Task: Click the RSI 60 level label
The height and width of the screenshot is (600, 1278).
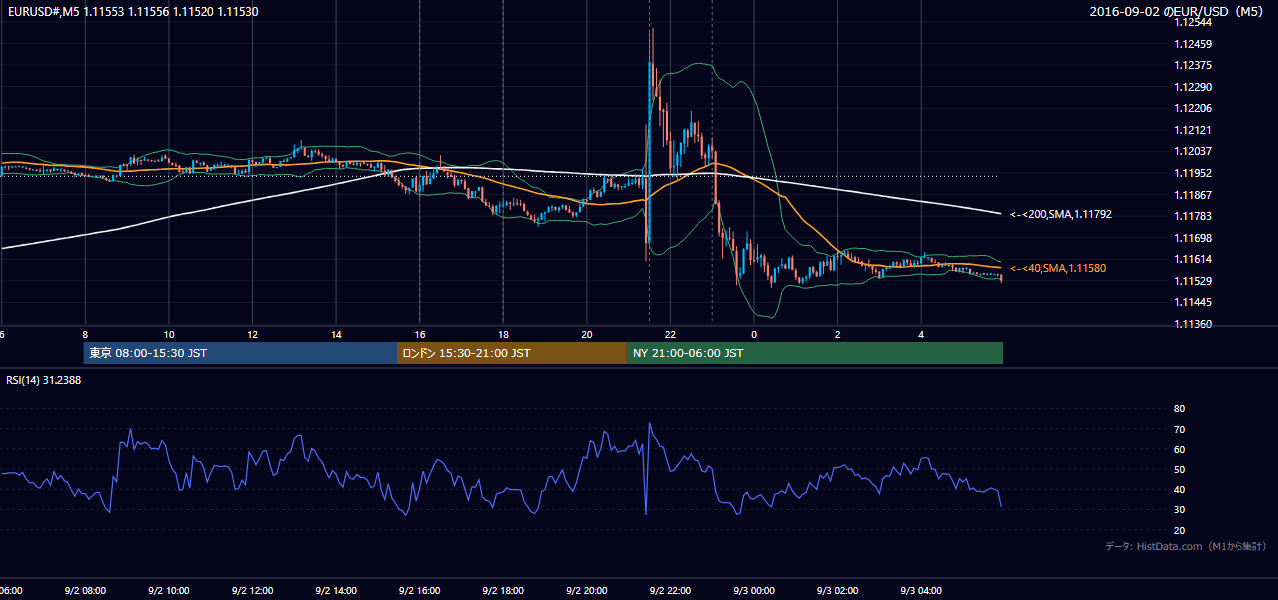Action: coord(1179,449)
